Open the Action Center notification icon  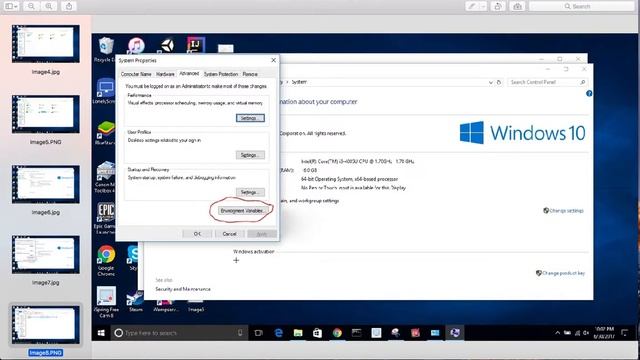pos(624,333)
